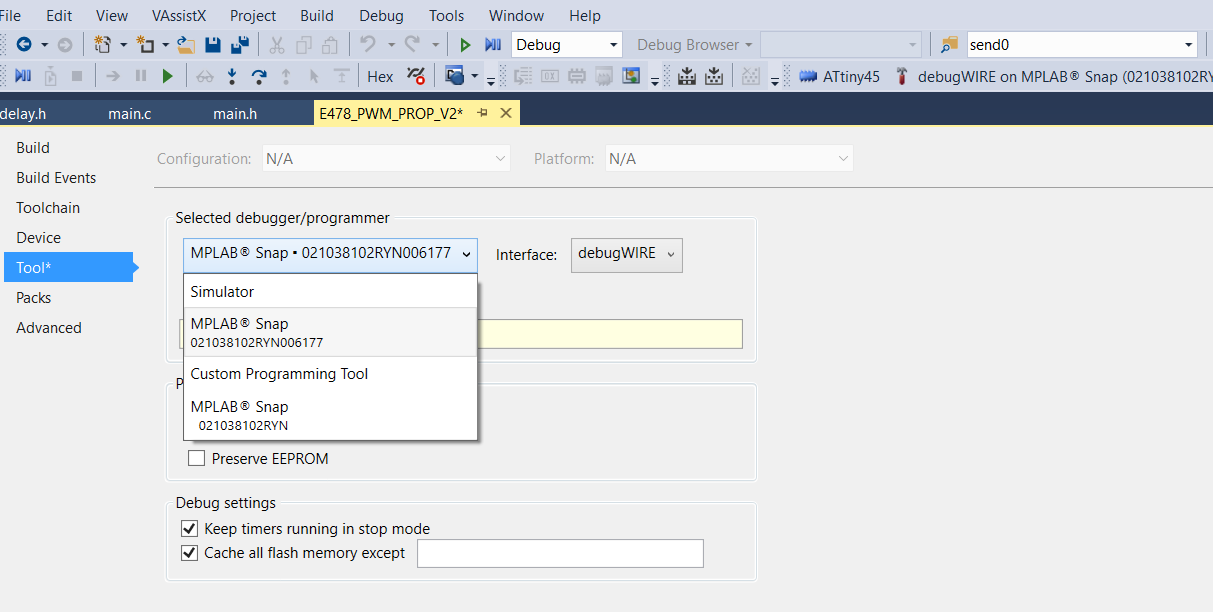
Task: Switch to the main.c tab
Action: click(x=130, y=114)
